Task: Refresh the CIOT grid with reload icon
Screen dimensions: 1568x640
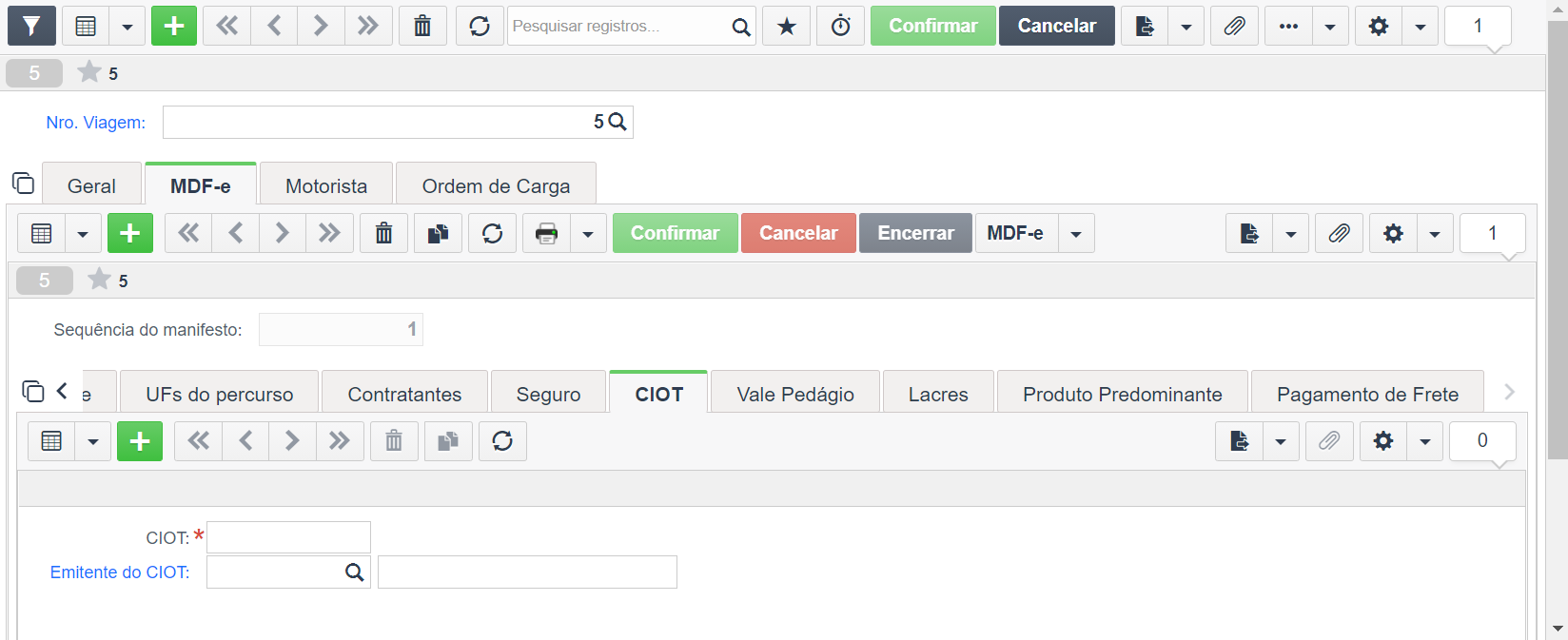Action: pos(502,440)
